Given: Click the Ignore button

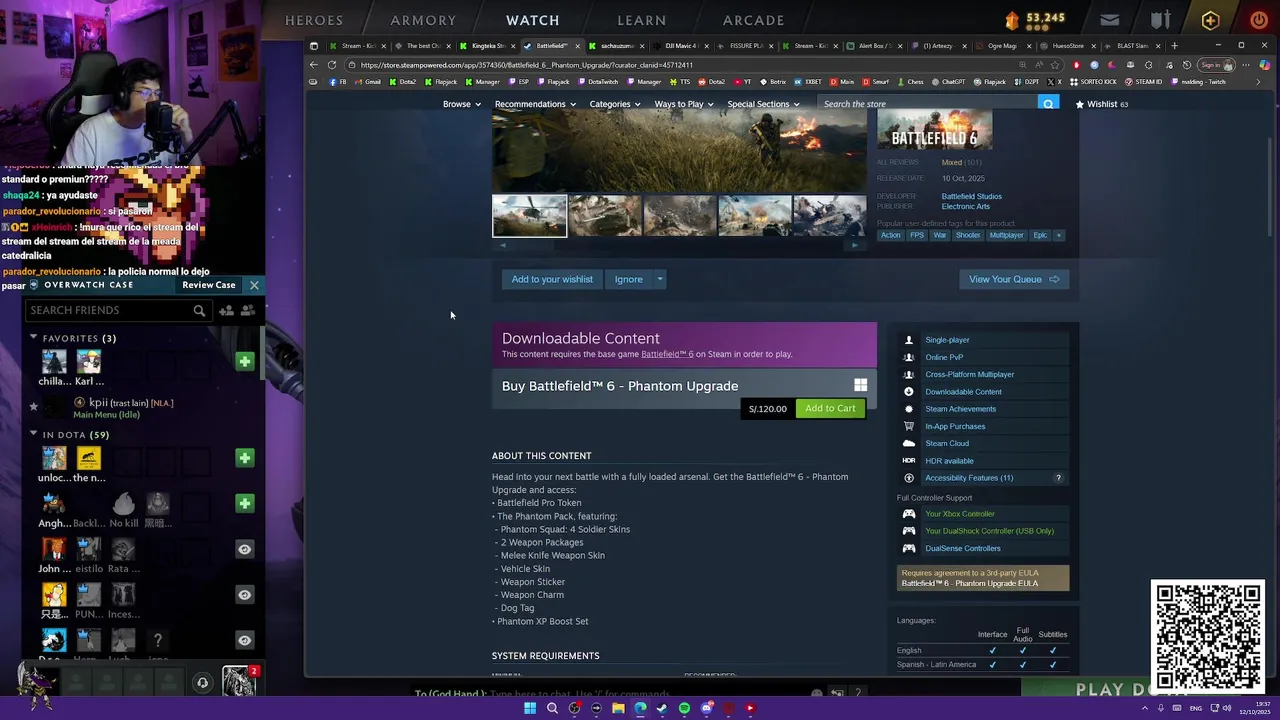Looking at the screenshot, I should tap(629, 279).
